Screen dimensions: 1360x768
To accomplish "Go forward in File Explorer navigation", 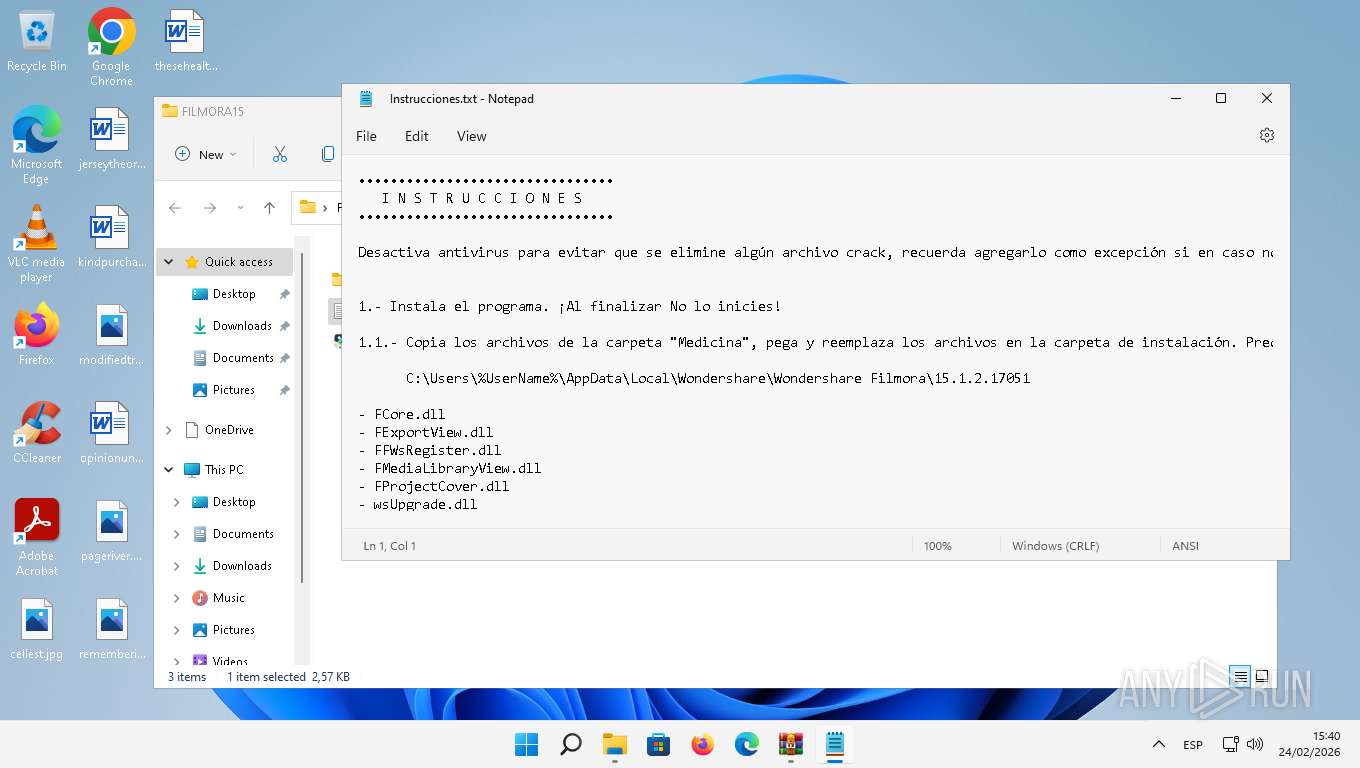I will (x=210, y=208).
